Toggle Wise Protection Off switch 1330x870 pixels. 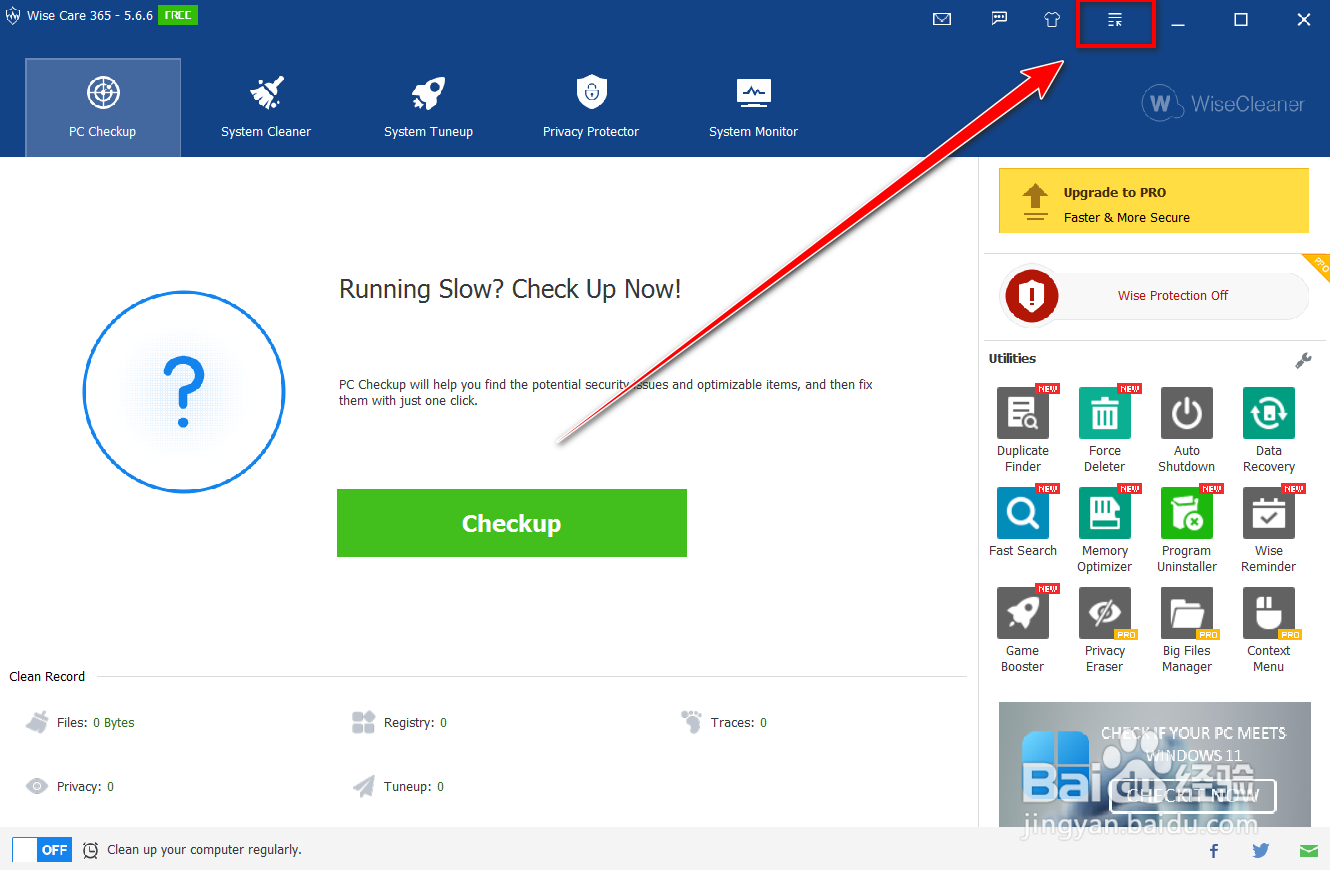click(x=1155, y=296)
